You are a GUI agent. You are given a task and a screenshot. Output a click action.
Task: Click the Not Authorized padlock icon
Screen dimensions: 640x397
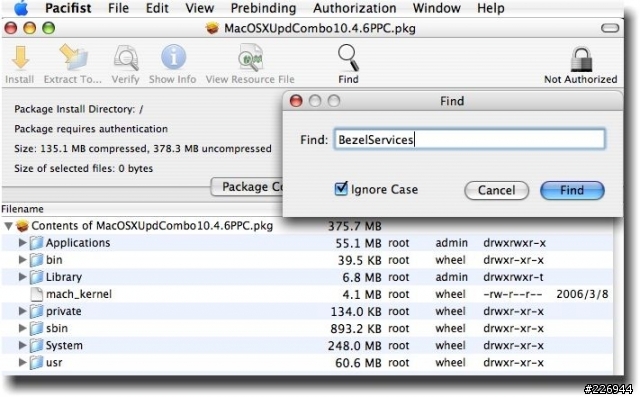581,58
